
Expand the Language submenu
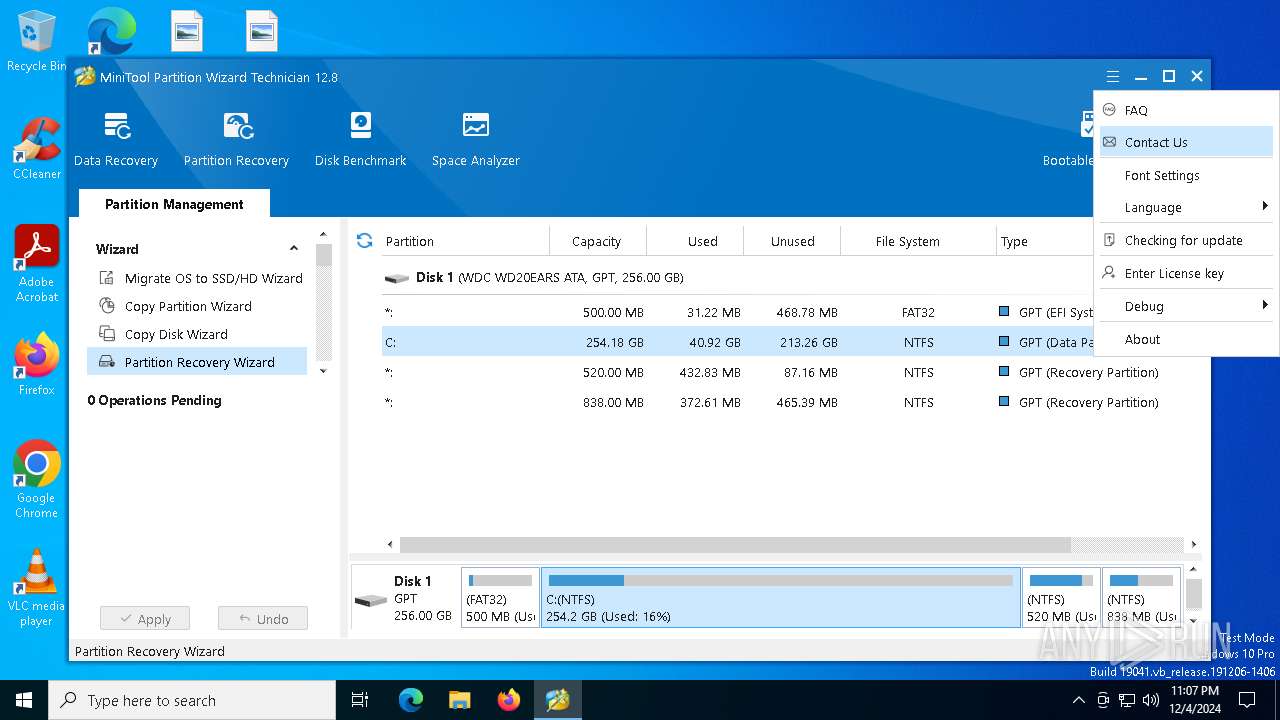point(1186,207)
